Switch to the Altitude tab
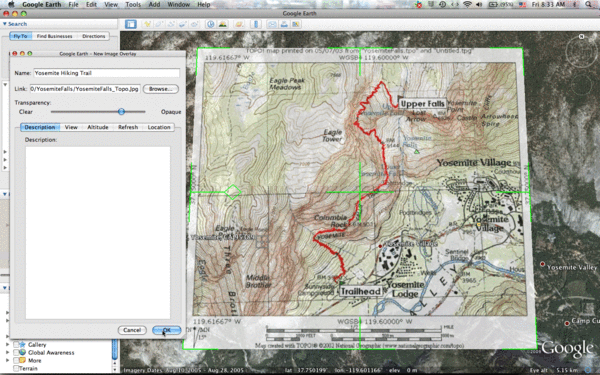600x375 pixels. click(98, 127)
